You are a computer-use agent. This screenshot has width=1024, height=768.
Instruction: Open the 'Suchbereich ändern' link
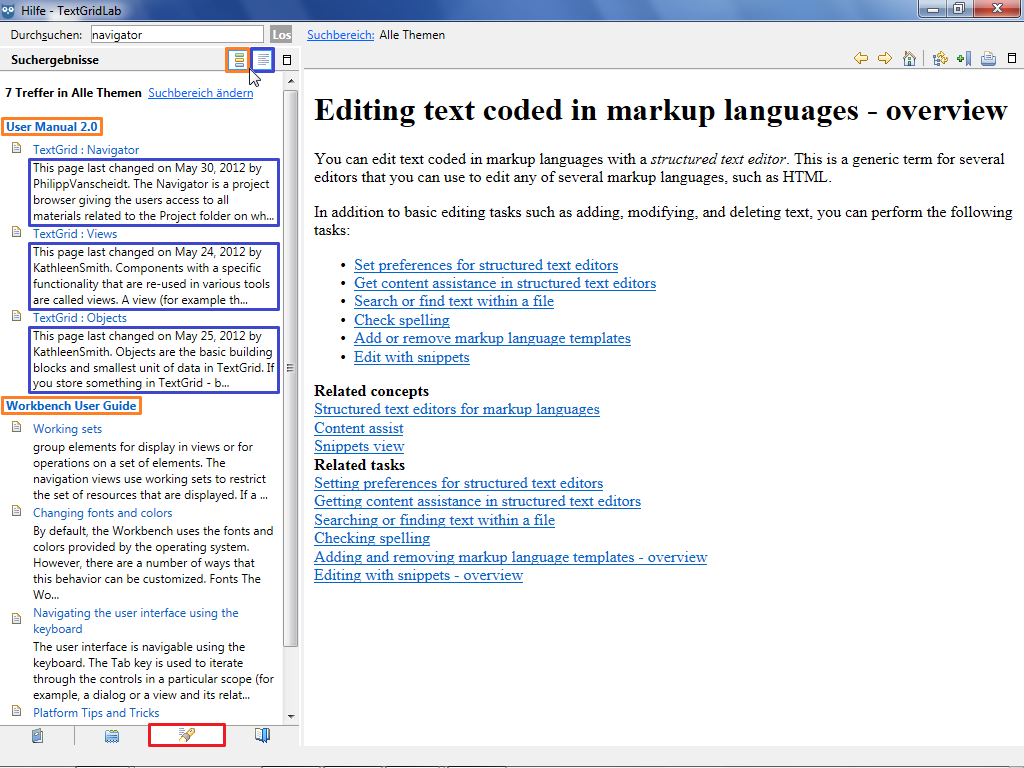click(200, 93)
